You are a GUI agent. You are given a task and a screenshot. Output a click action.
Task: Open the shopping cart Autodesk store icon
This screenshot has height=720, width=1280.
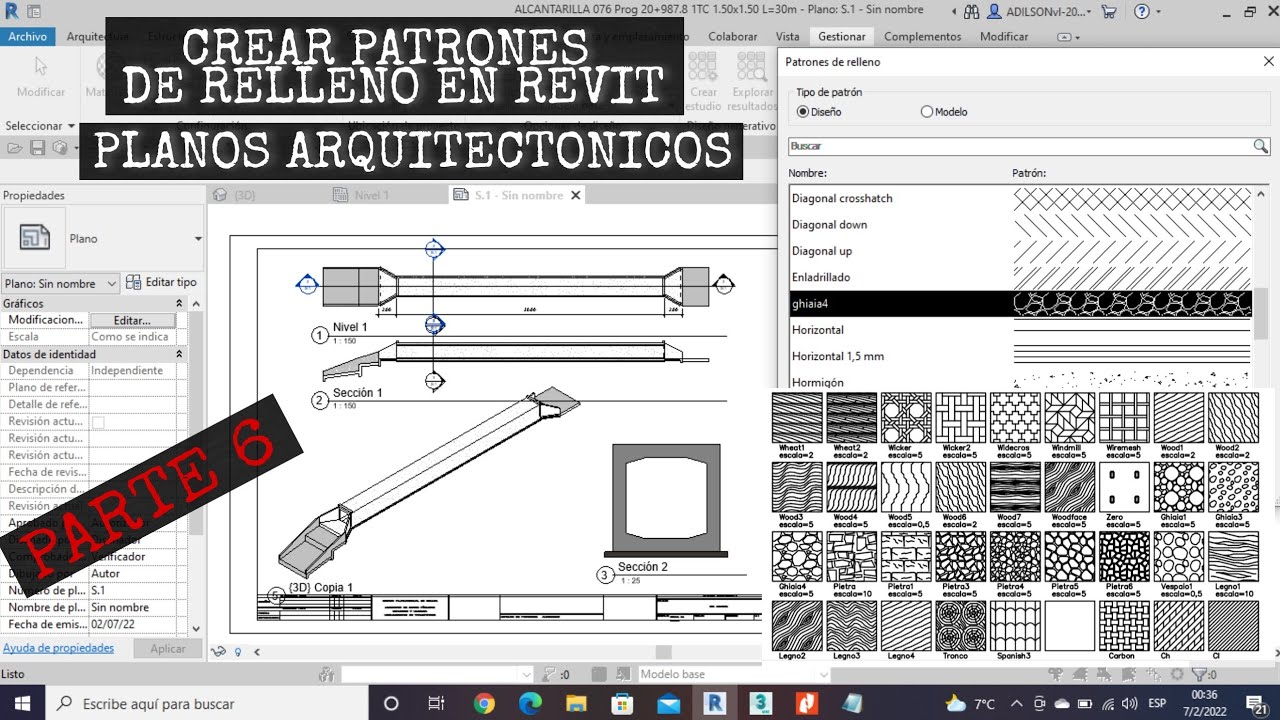(x=1108, y=12)
